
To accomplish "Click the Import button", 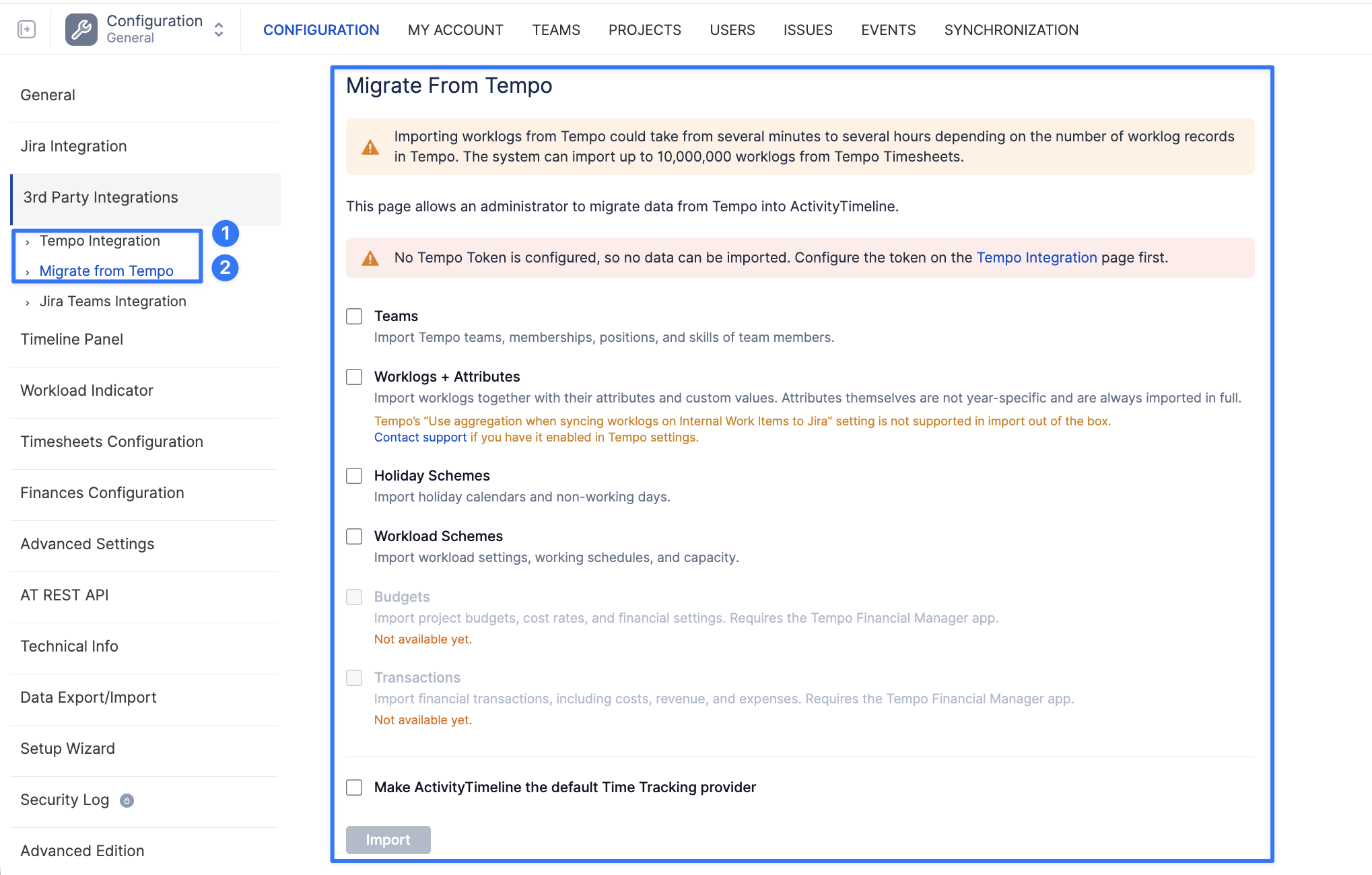I will (x=388, y=840).
